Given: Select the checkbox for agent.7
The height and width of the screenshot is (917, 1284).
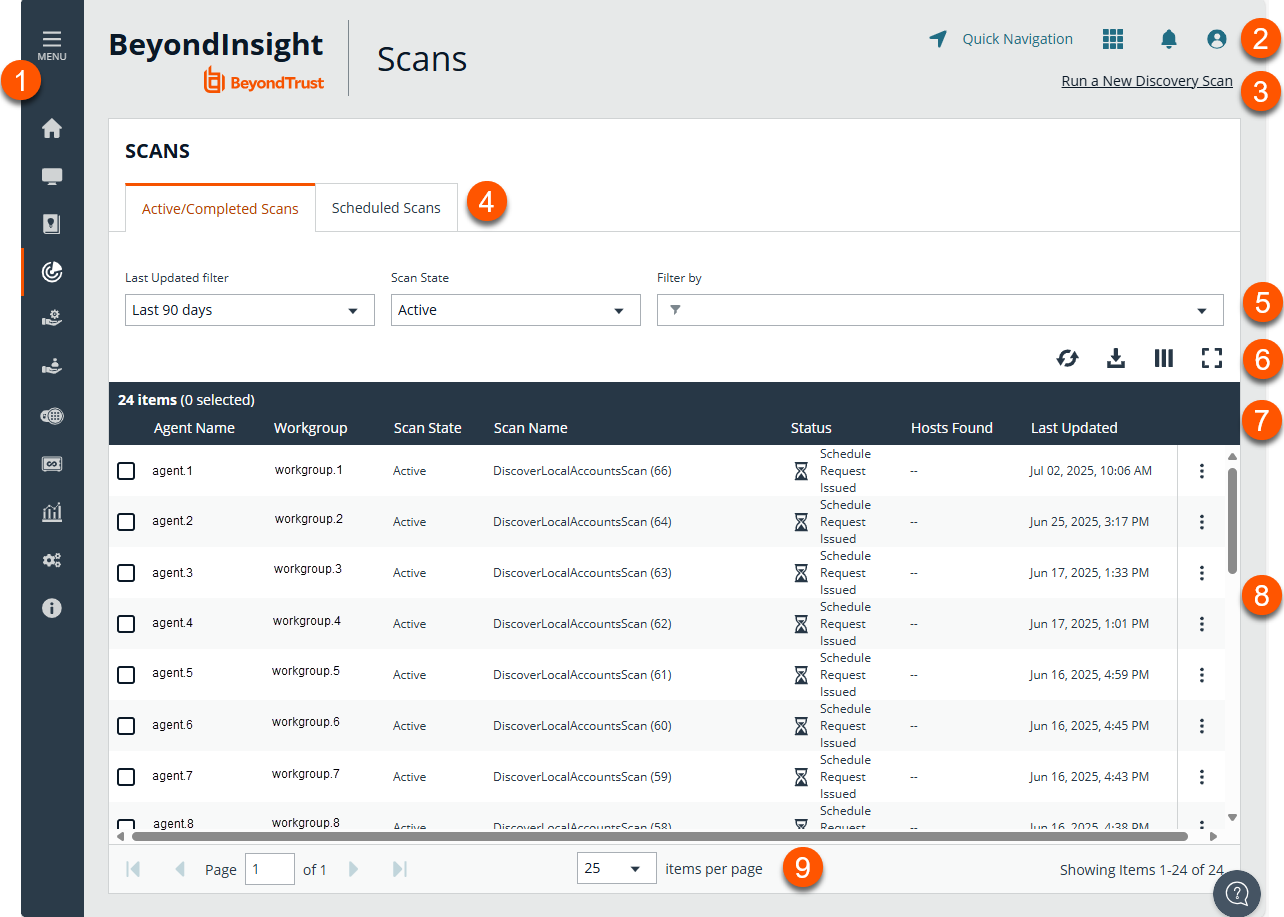Looking at the screenshot, I should [x=126, y=777].
